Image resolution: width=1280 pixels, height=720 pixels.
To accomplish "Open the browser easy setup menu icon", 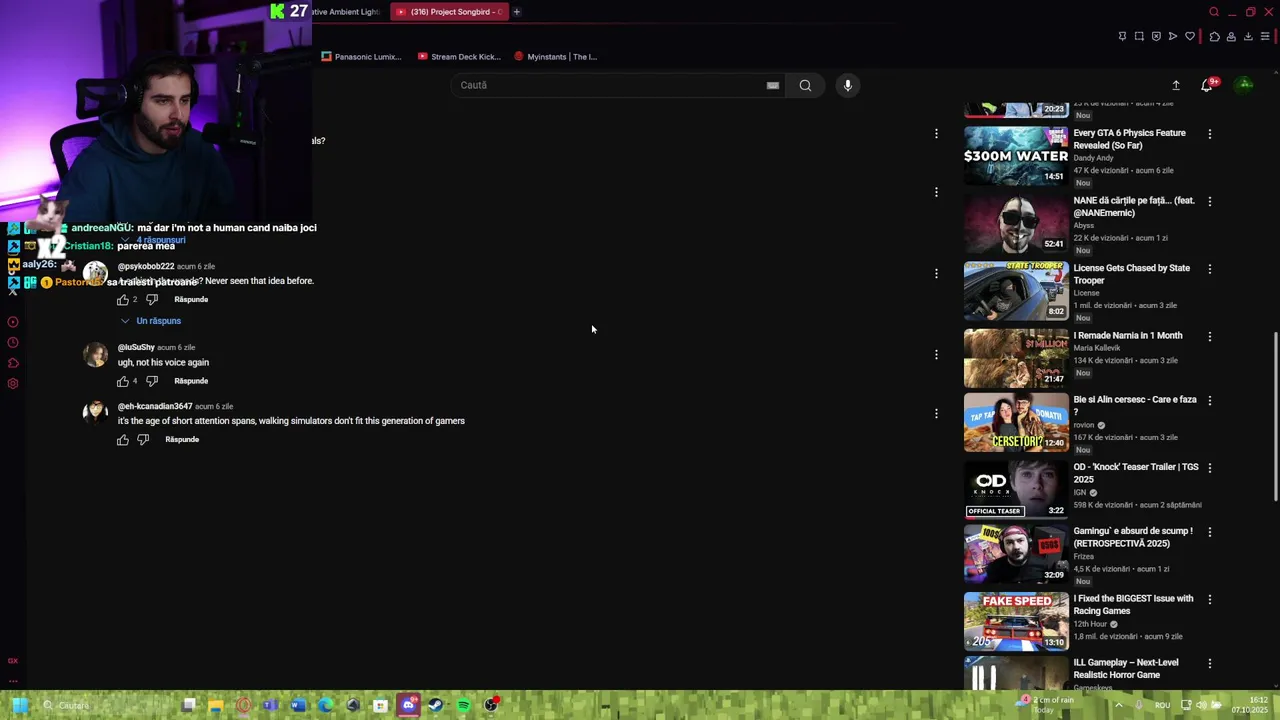I will click(x=1265, y=36).
